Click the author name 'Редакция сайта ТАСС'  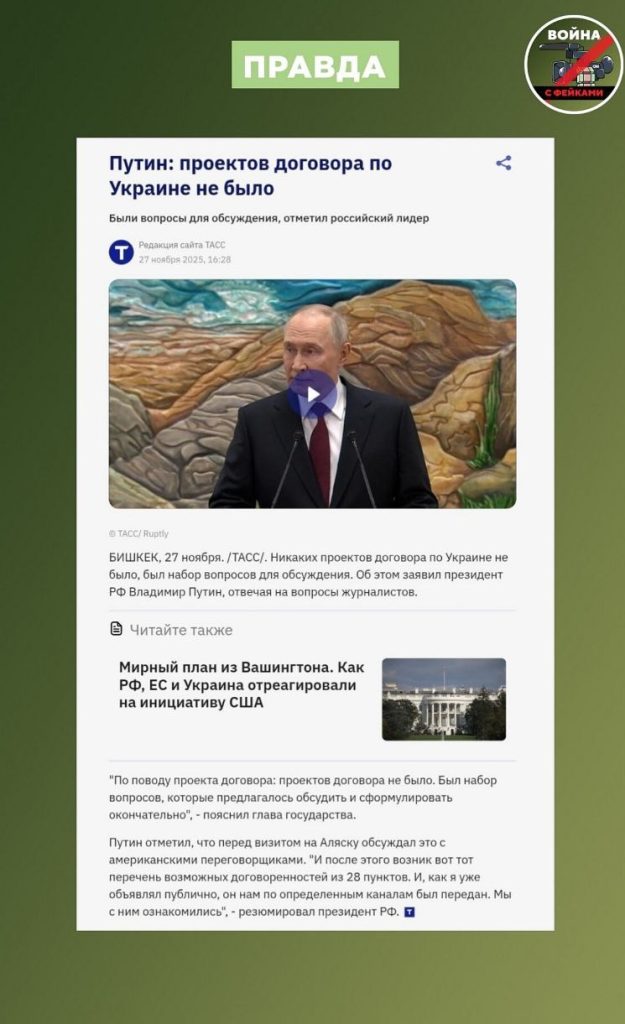coord(182,245)
